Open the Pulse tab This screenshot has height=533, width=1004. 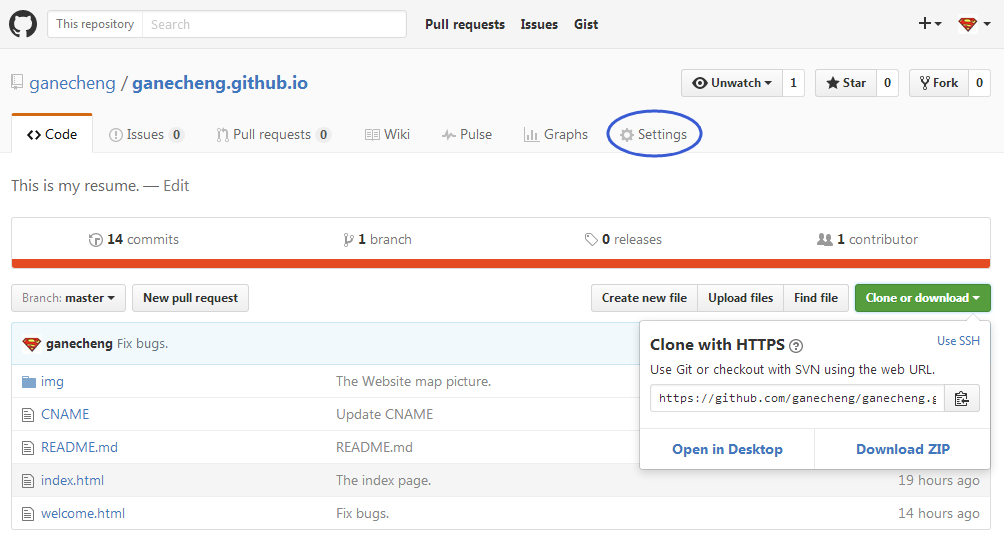[x=467, y=135]
